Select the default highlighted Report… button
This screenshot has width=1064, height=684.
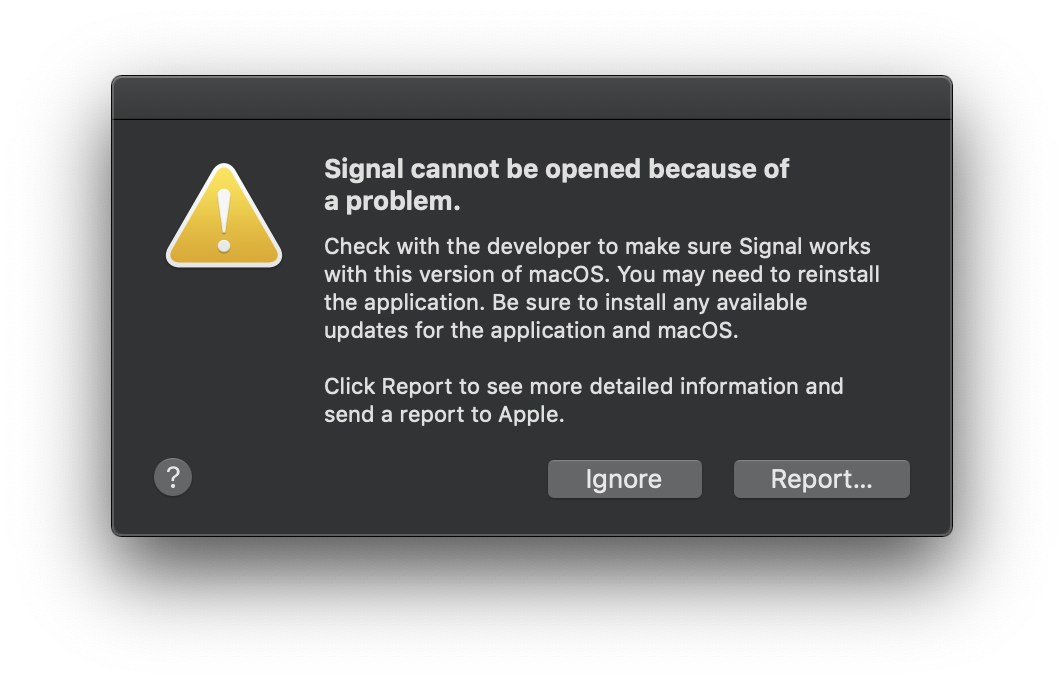821,478
